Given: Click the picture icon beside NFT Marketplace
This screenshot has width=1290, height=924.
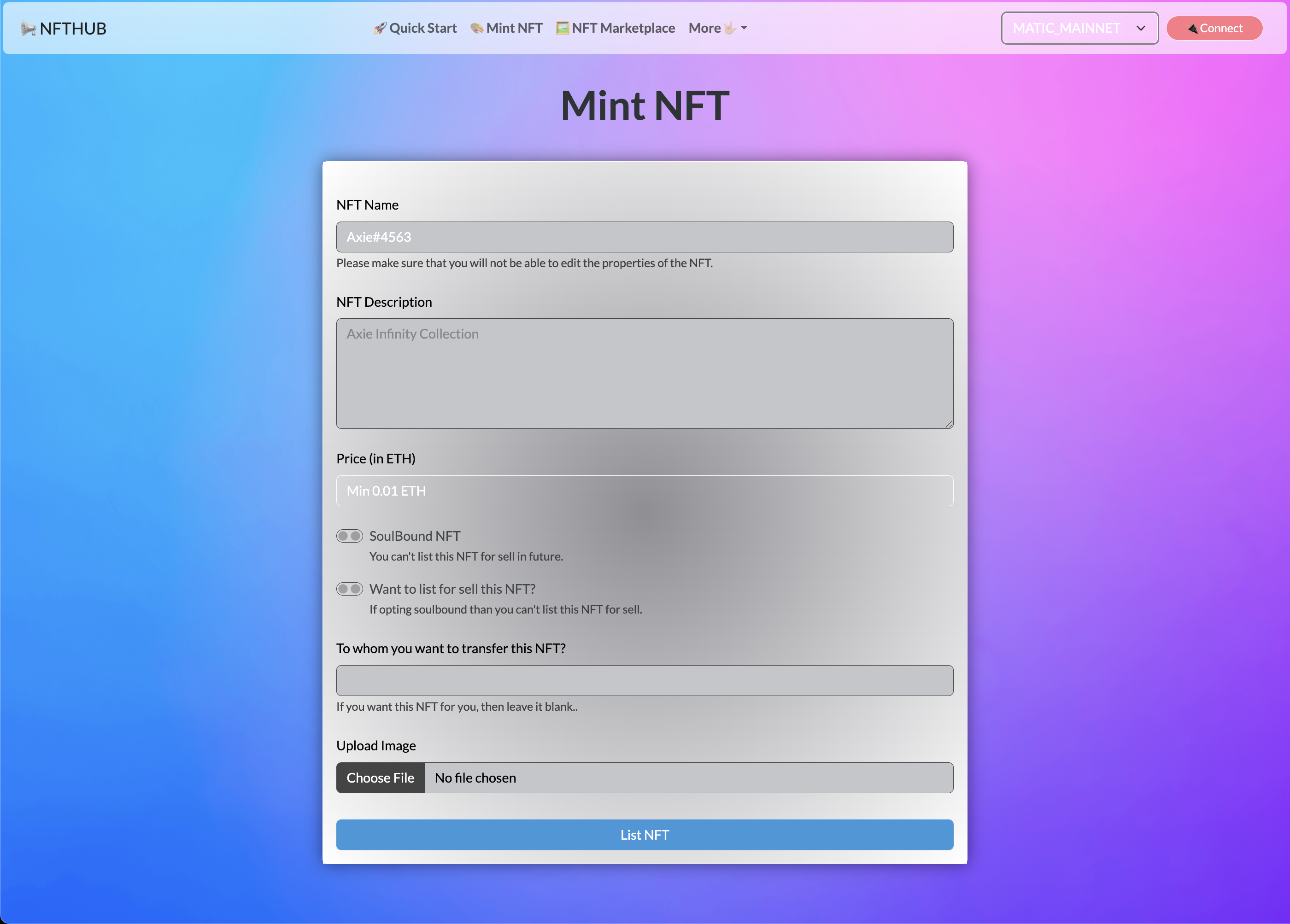Looking at the screenshot, I should click(x=563, y=28).
